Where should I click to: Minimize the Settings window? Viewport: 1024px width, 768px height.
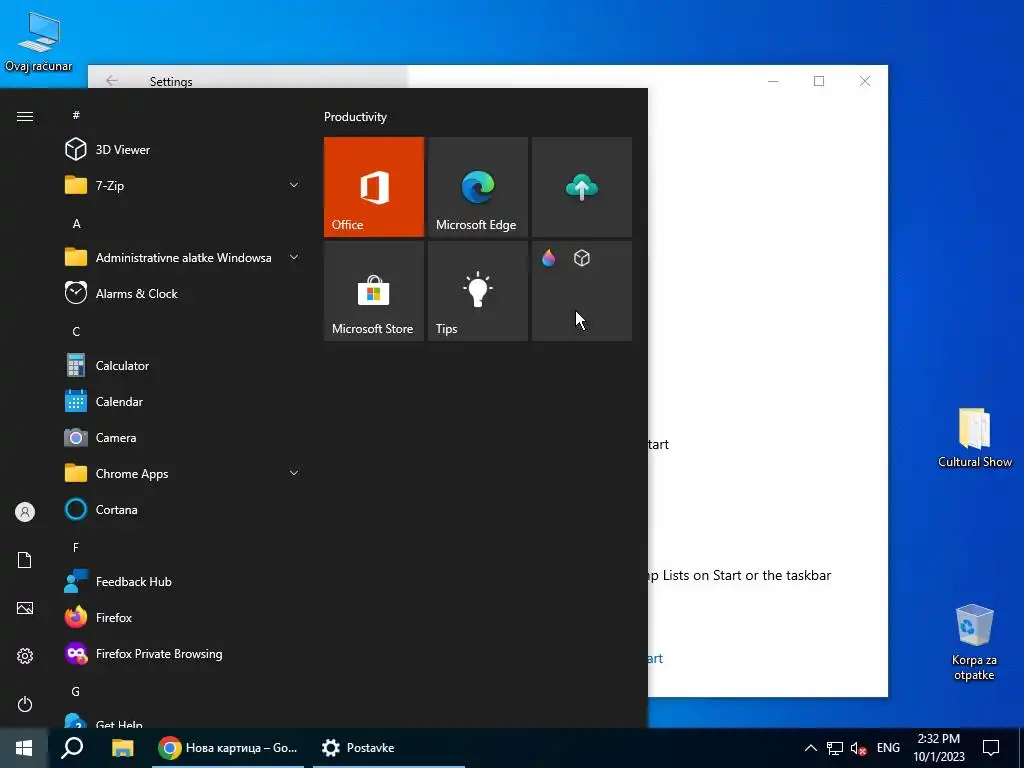coord(773,81)
